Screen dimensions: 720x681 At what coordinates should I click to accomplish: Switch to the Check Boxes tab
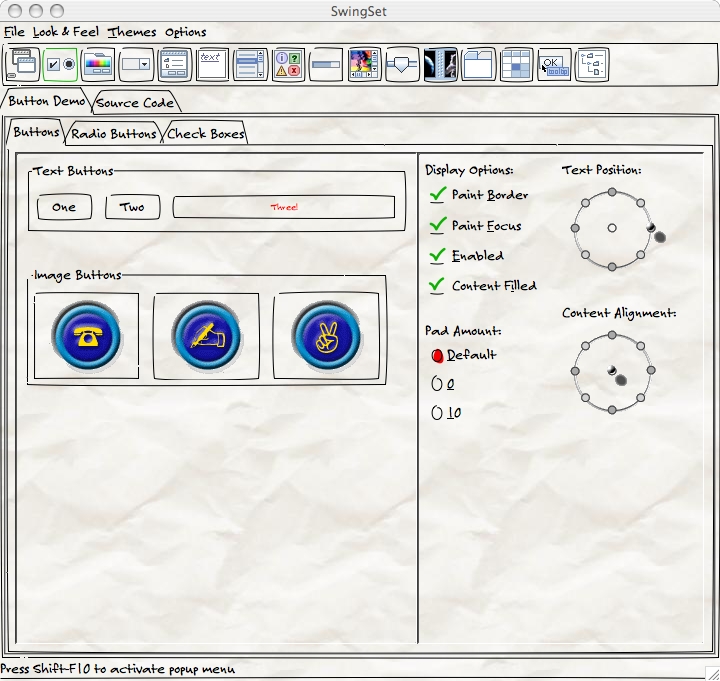[205, 133]
